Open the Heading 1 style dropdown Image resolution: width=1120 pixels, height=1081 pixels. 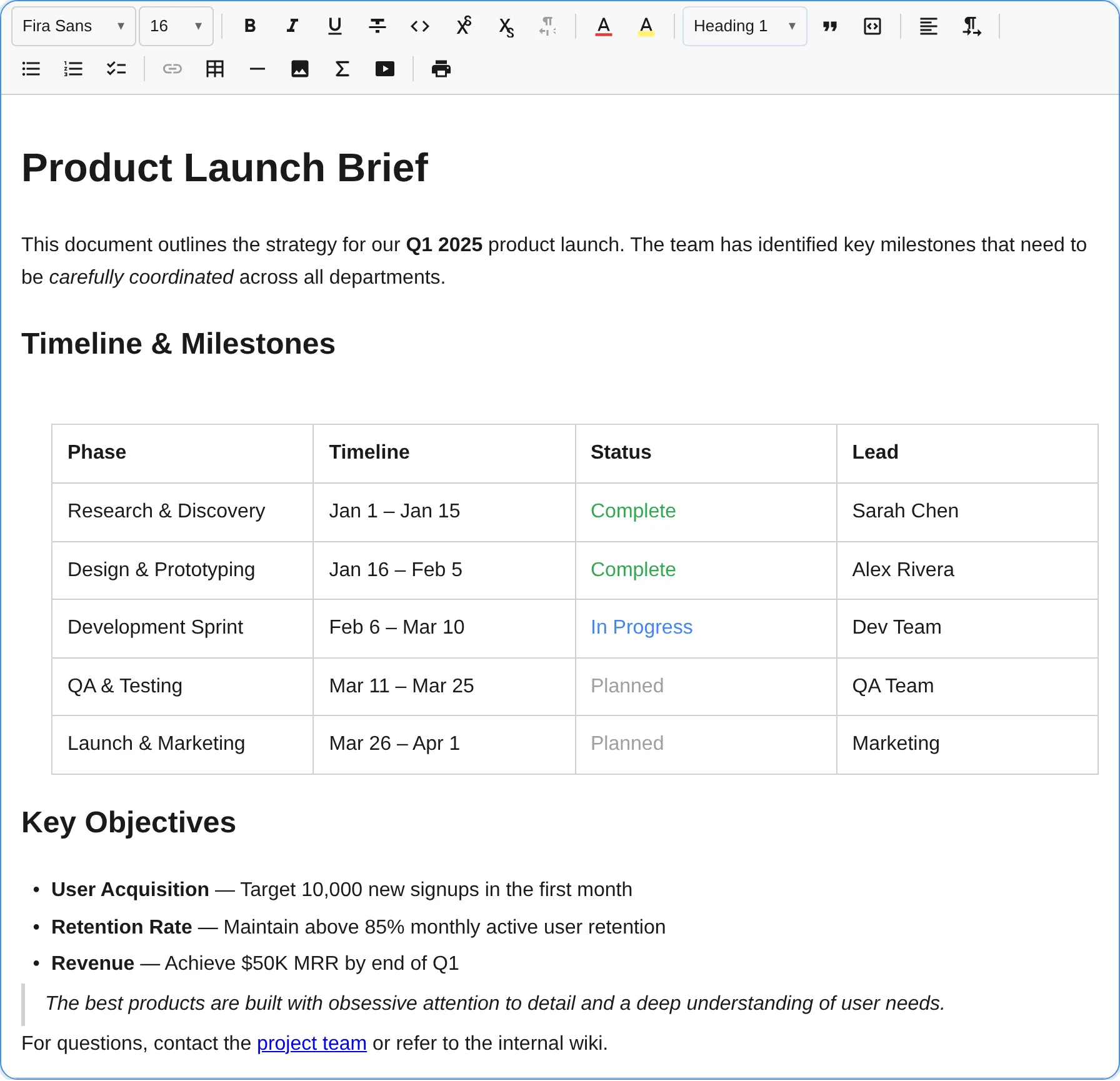tap(745, 26)
